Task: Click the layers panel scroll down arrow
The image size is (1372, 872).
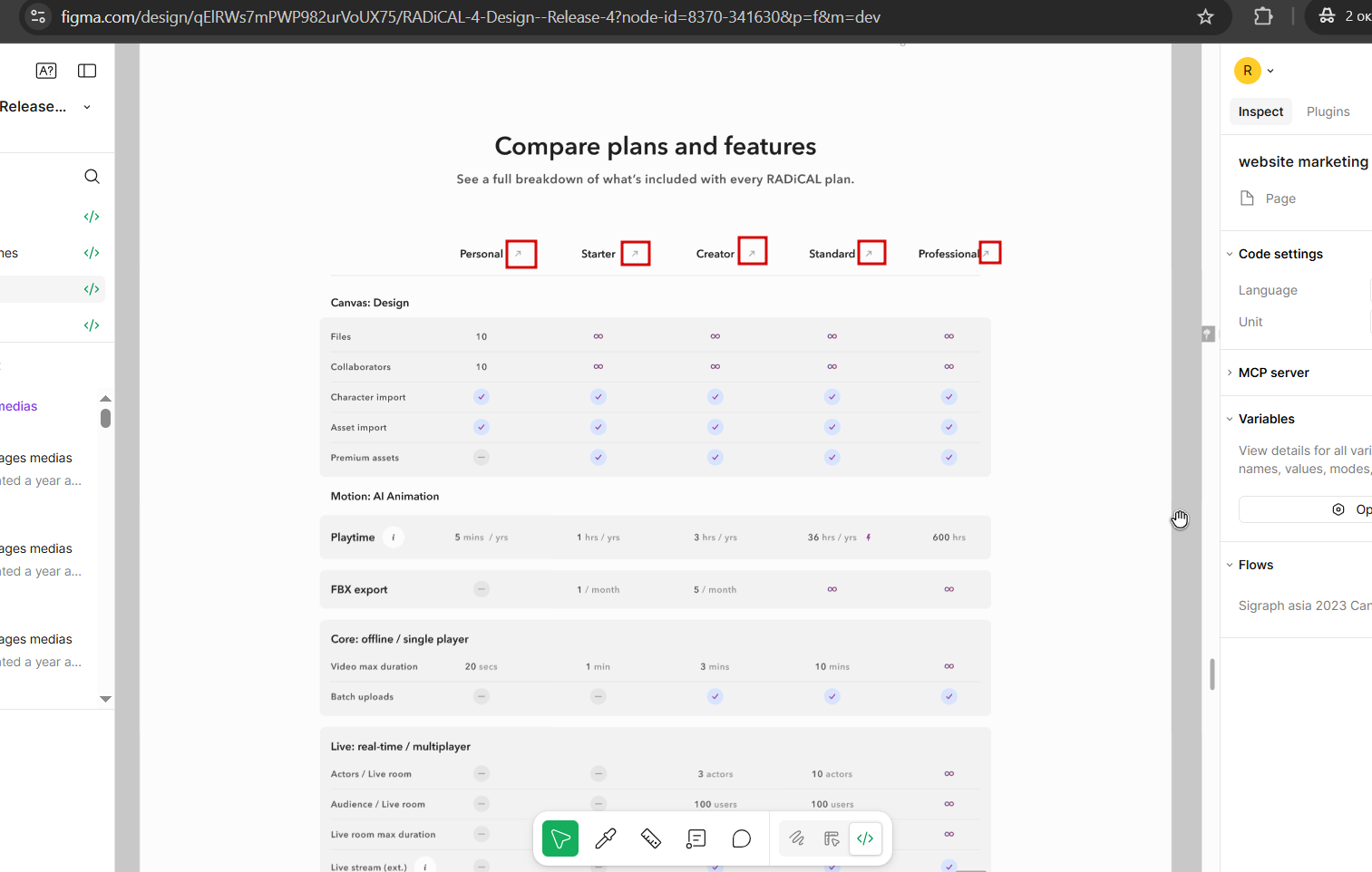Action: pos(105,699)
